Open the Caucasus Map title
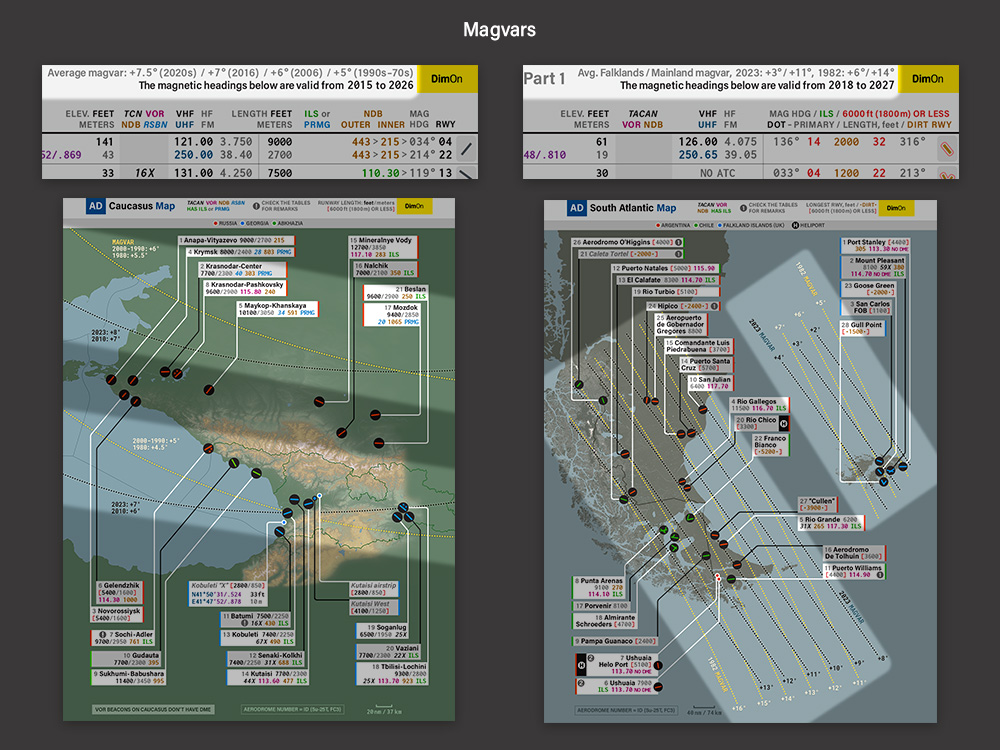 [142, 206]
